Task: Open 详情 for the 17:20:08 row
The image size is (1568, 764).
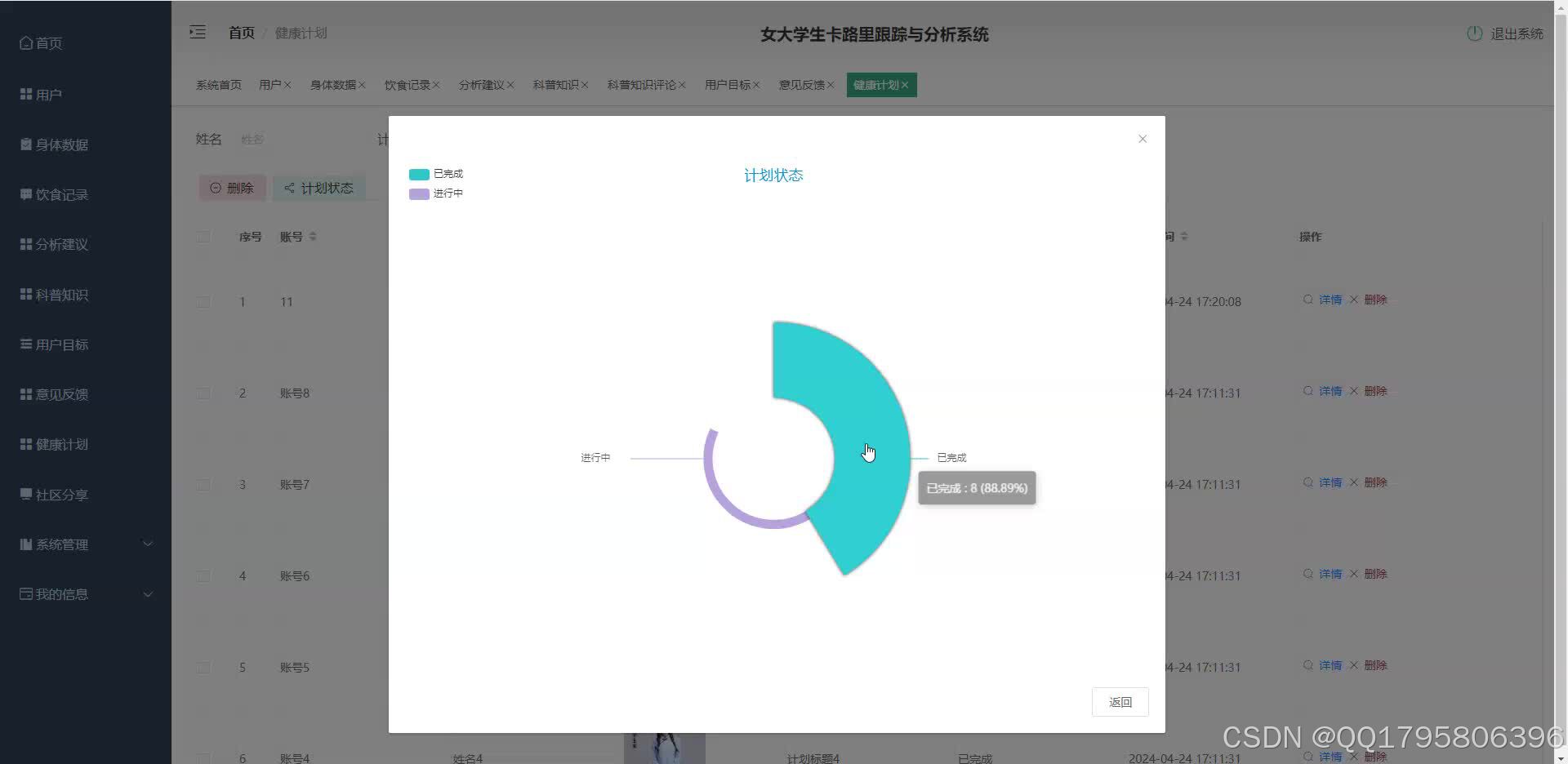Action: tap(1323, 300)
